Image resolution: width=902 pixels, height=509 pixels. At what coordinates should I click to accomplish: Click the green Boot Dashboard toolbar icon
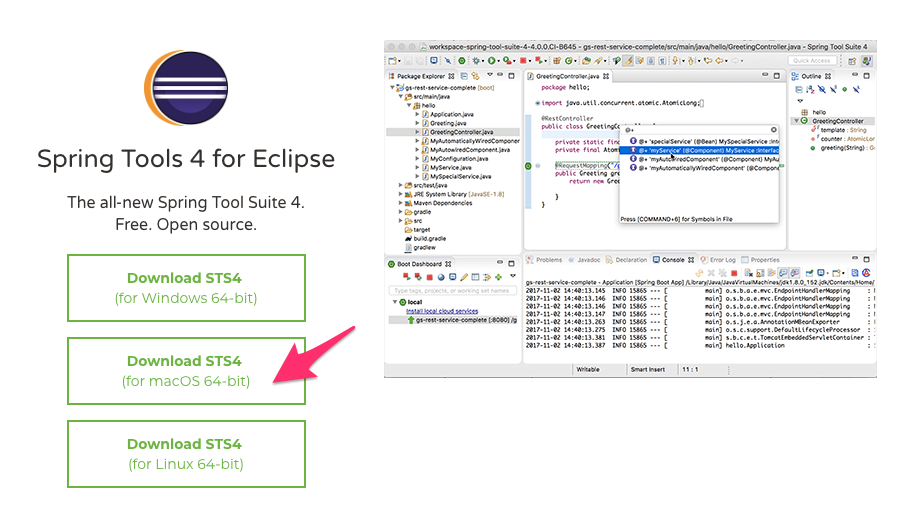coord(461,60)
